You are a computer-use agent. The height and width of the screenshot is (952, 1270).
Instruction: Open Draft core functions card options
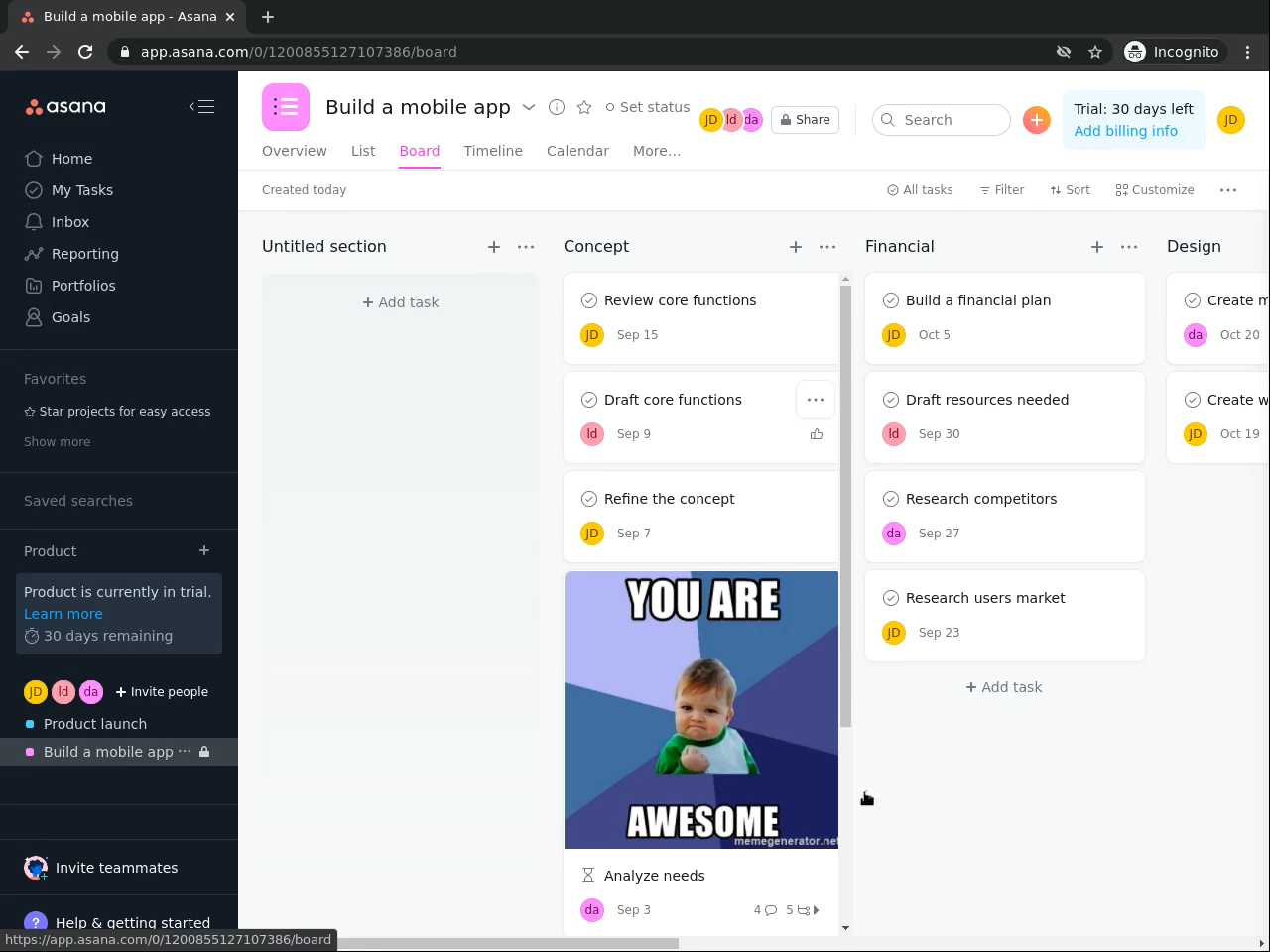(816, 400)
